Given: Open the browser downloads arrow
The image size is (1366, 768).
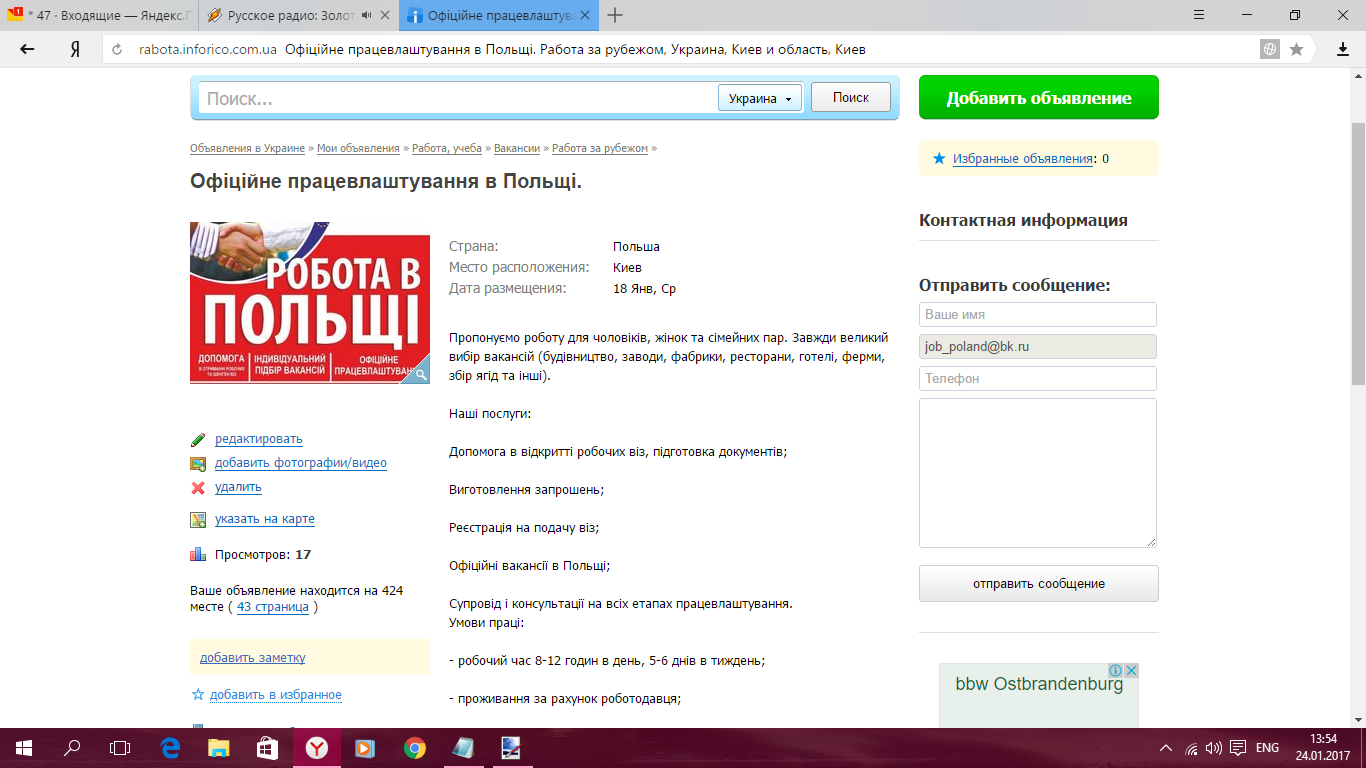Looking at the screenshot, I should point(1343,49).
